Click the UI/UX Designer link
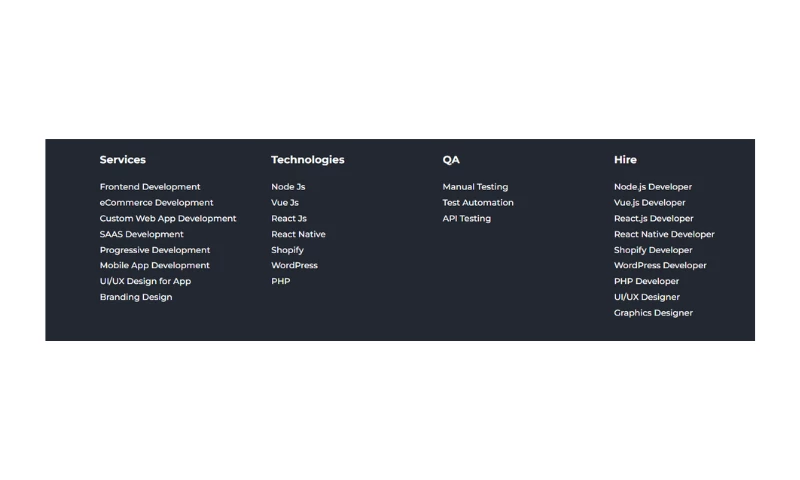The height and width of the screenshot is (480, 800). pos(646,297)
